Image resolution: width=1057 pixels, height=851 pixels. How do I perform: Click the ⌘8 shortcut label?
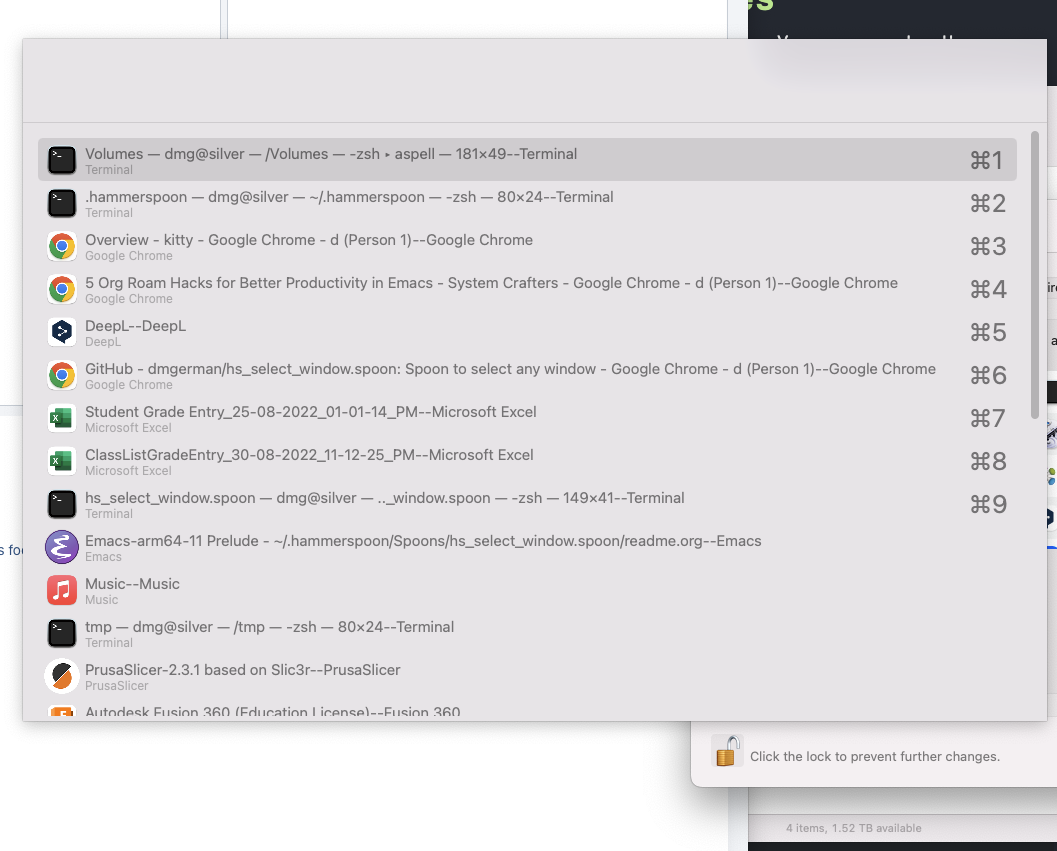tap(988, 462)
